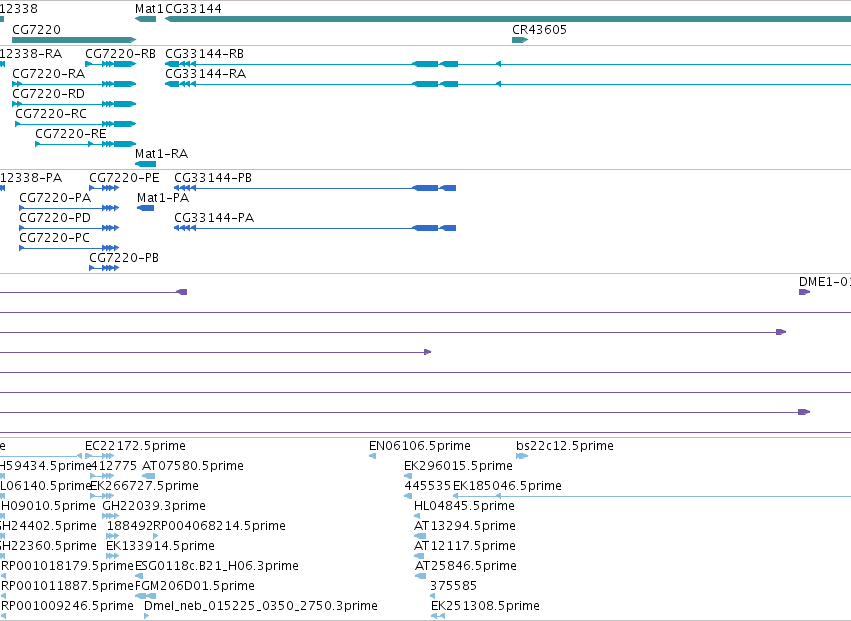This screenshot has width=851, height=621.
Task: Open EST EK296015.5prime
Action: (x=459, y=466)
